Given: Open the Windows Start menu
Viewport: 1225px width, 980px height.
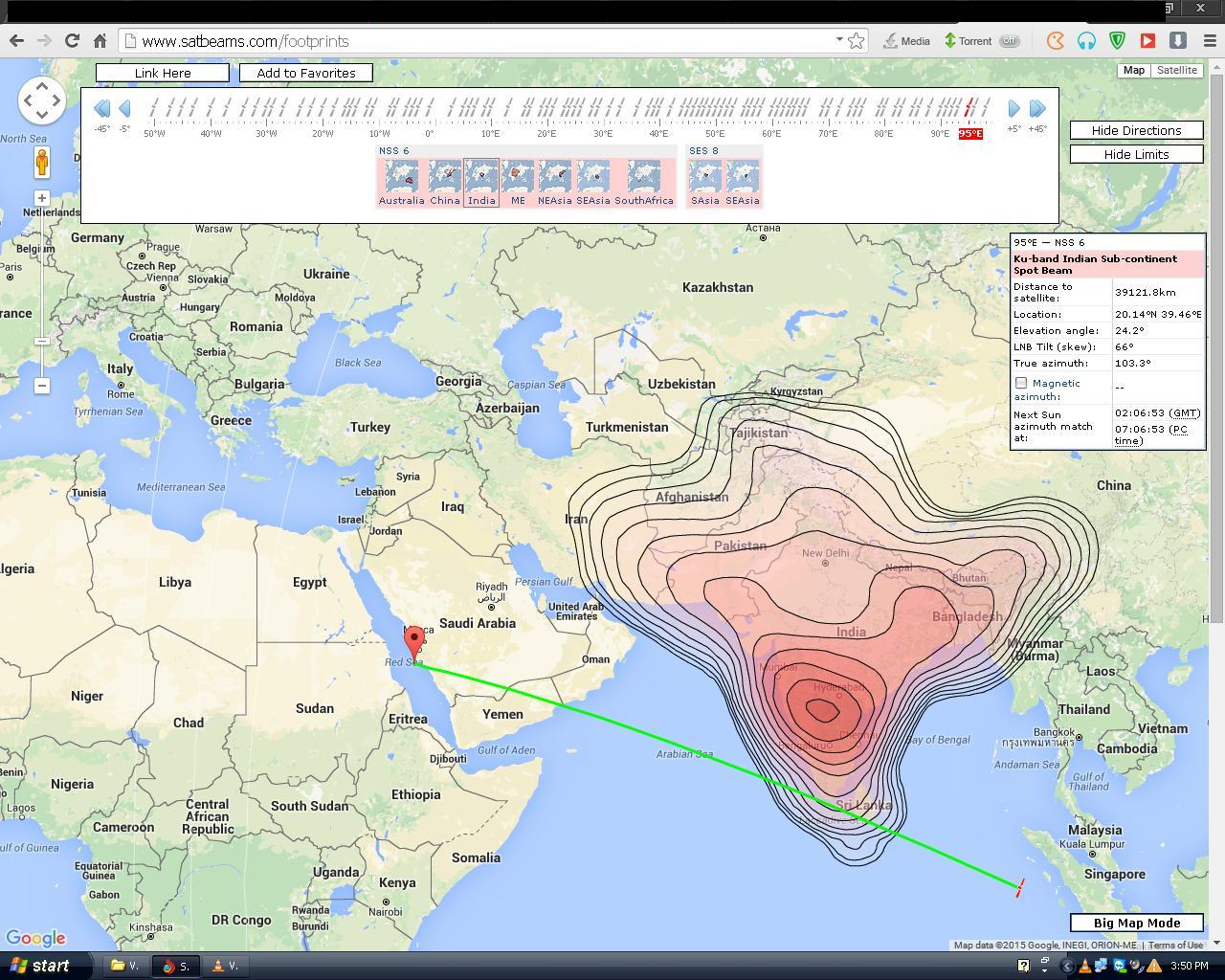Looking at the screenshot, I should pyautogui.click(x=40, y=966).
